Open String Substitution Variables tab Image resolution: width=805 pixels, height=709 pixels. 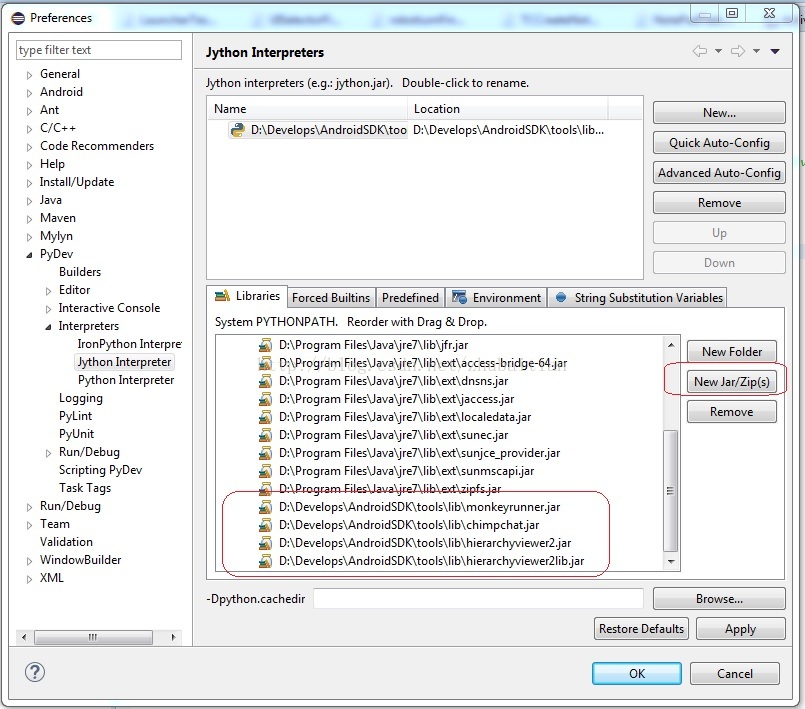[638, 298]
